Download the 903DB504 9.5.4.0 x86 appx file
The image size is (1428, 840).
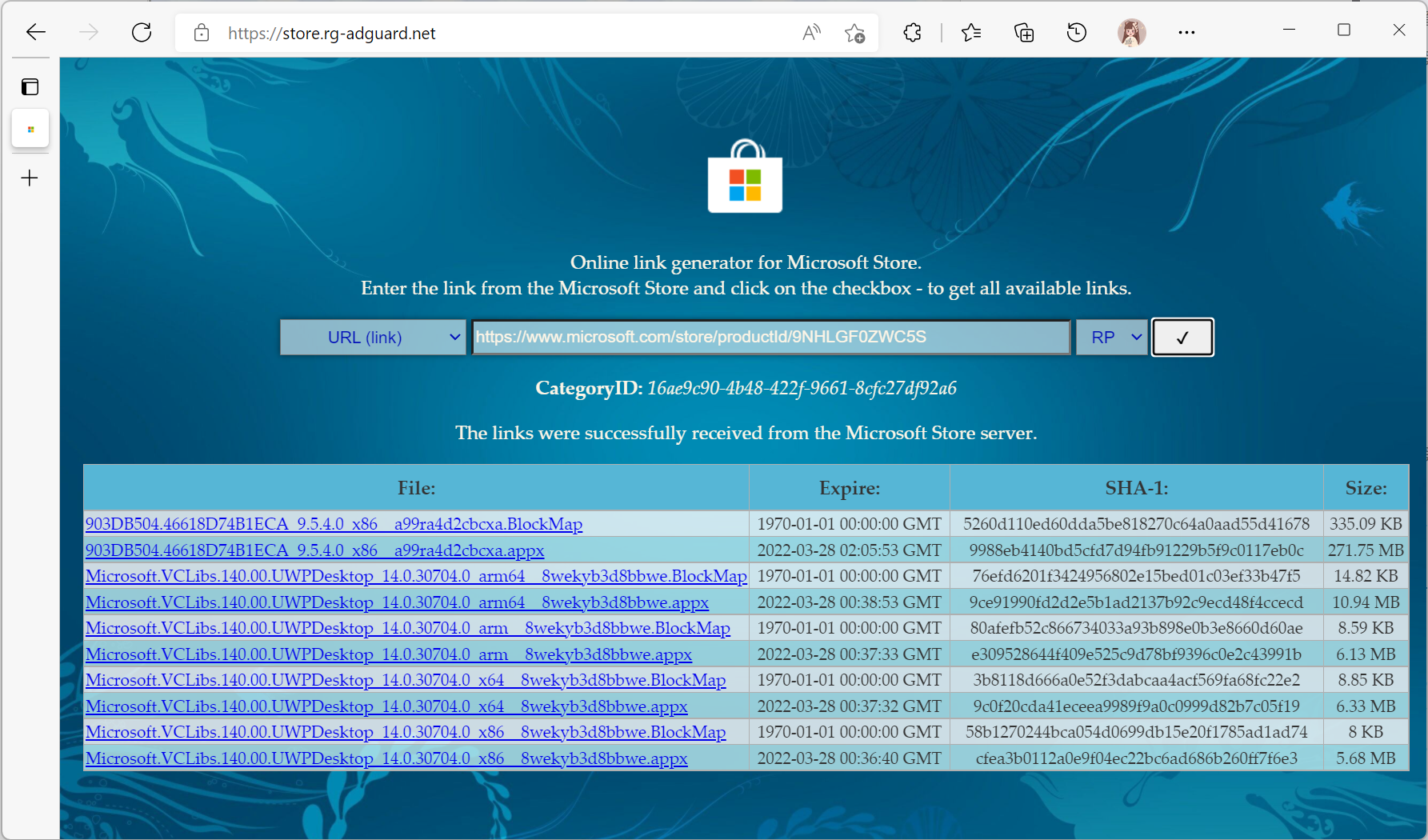coord(314,550)
